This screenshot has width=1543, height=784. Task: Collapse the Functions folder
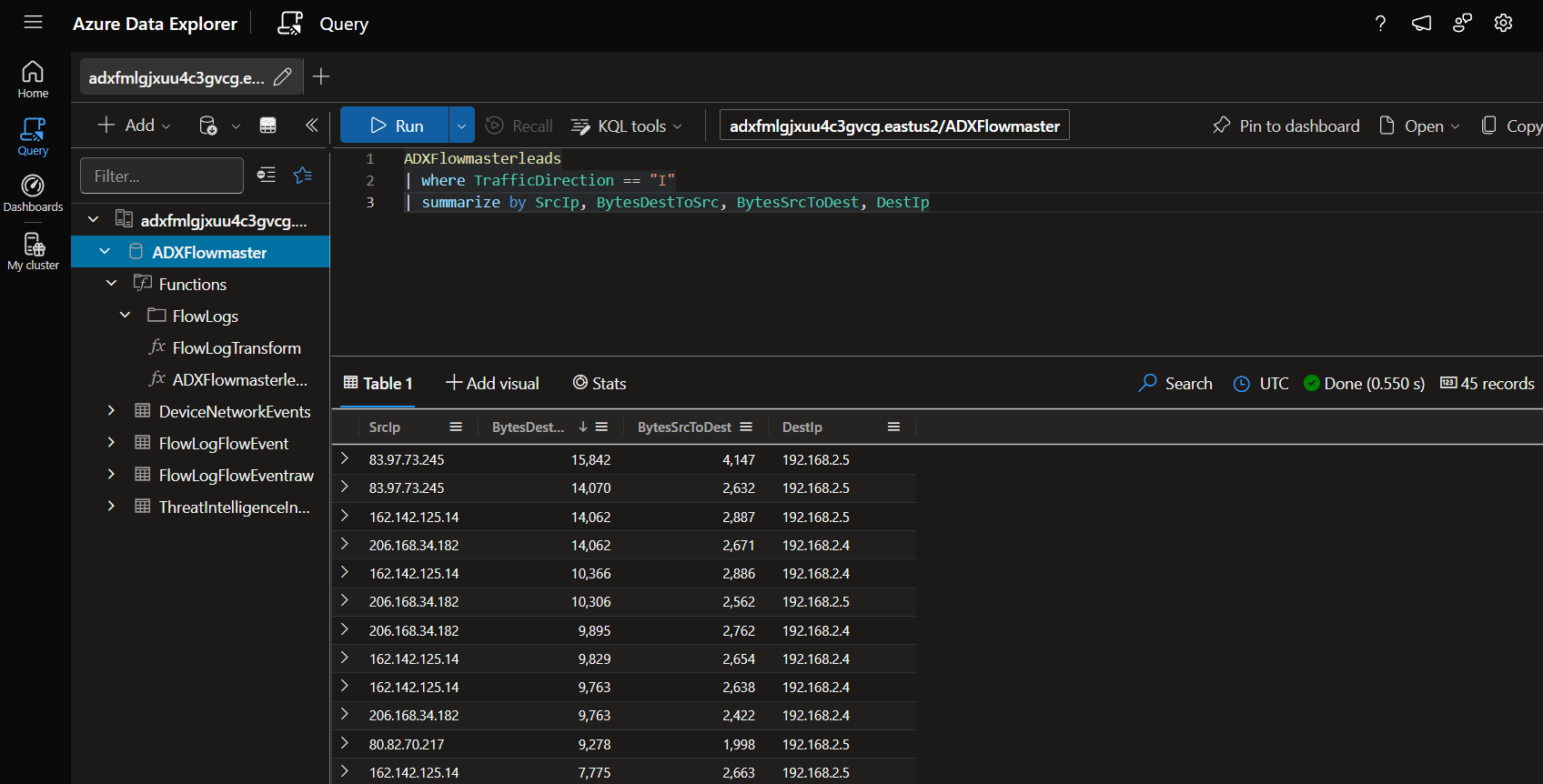(x=111, y=283)
